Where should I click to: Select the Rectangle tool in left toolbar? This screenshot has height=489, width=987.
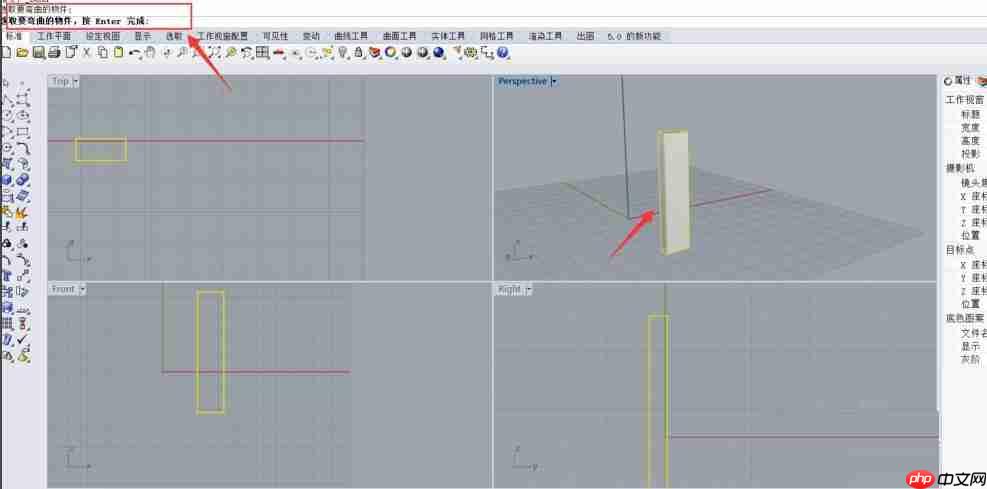tap(23, 132)
